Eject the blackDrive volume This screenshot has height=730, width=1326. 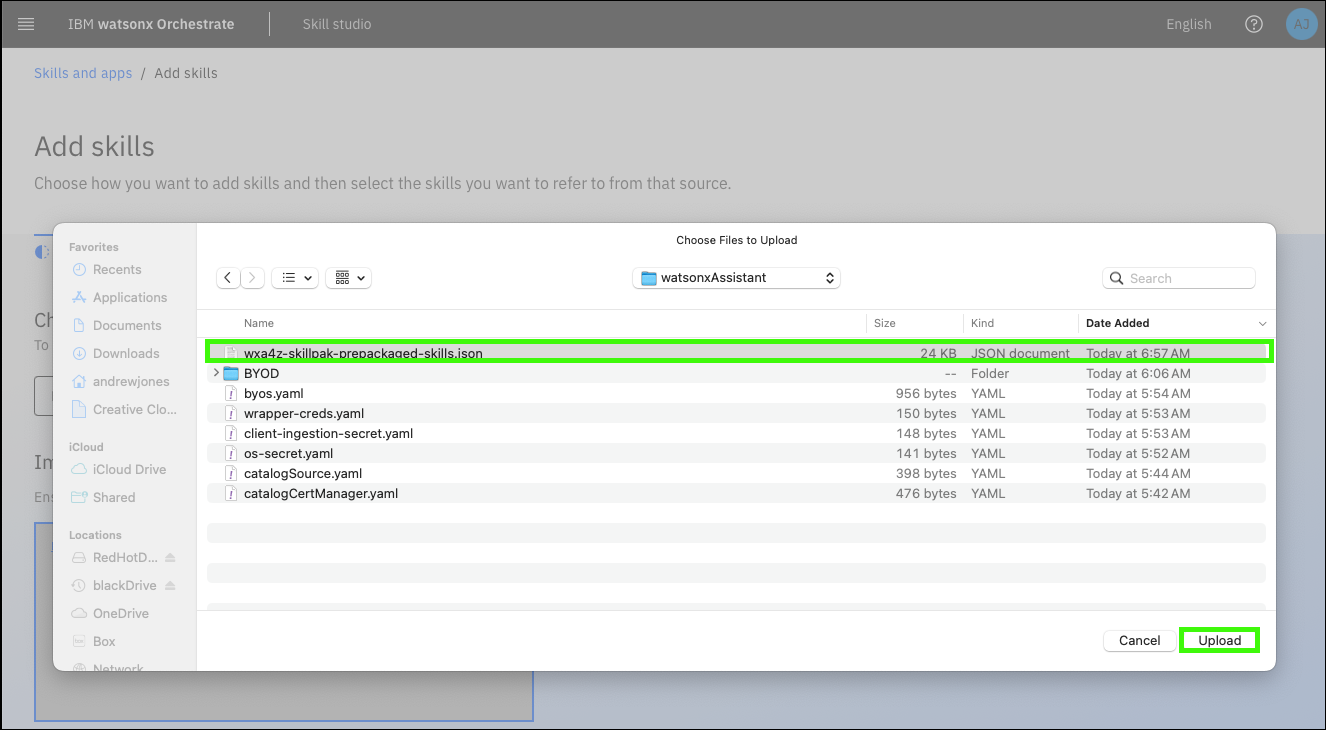(x=170, y=585)
